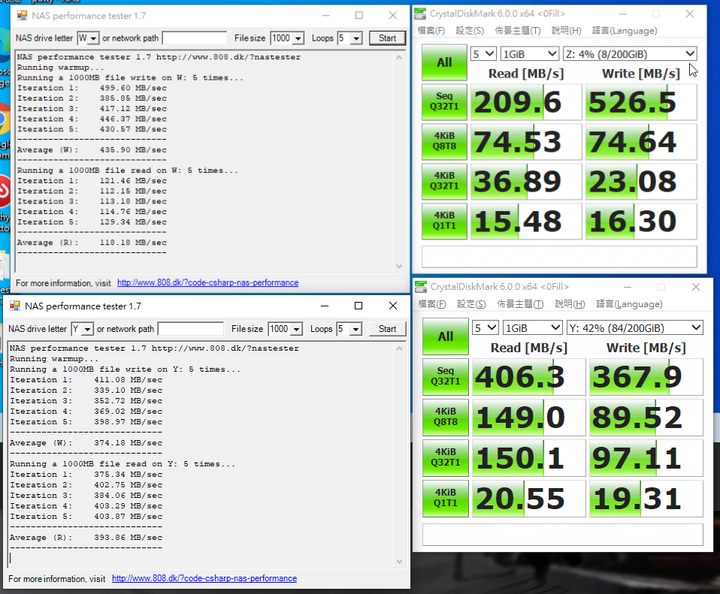Viewport: 720px width, 594px height.
Task: Click Average (W) 374.18 MB/sec line
Action: click(x=86, y=443)
